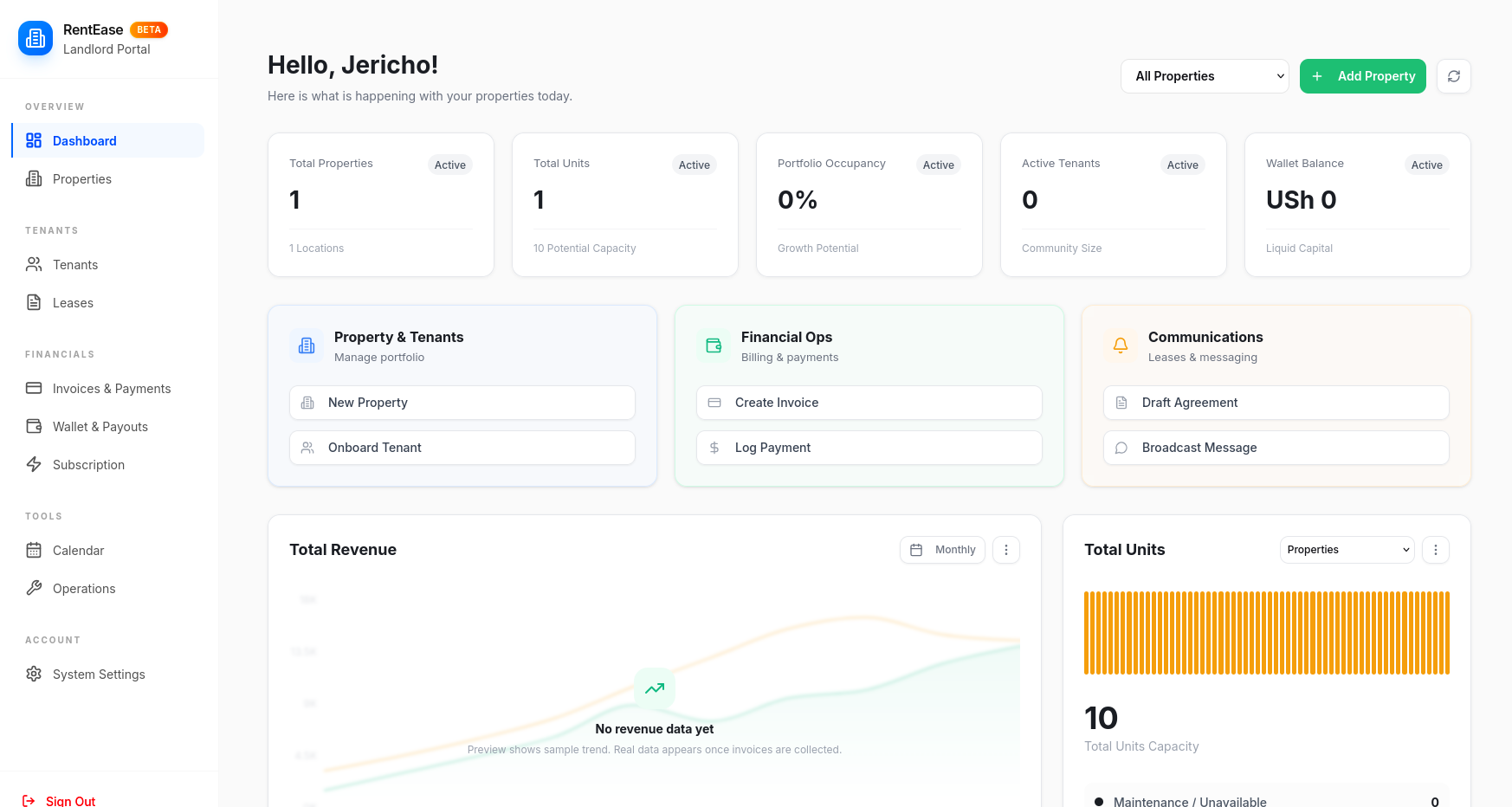Click the '10 Potential Capacity' text
Screen dimensions: 1512x807
tap(585, 249)
